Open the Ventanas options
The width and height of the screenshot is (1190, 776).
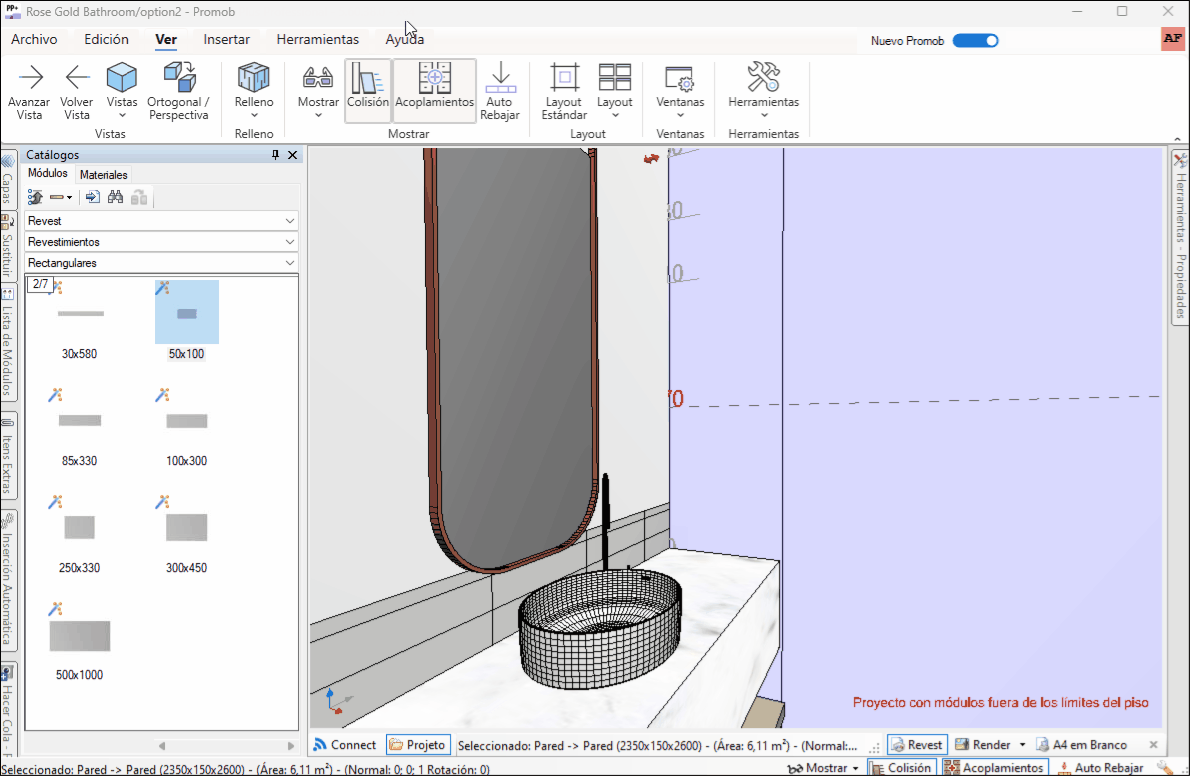pyautogui.click(x=680, y=91)
